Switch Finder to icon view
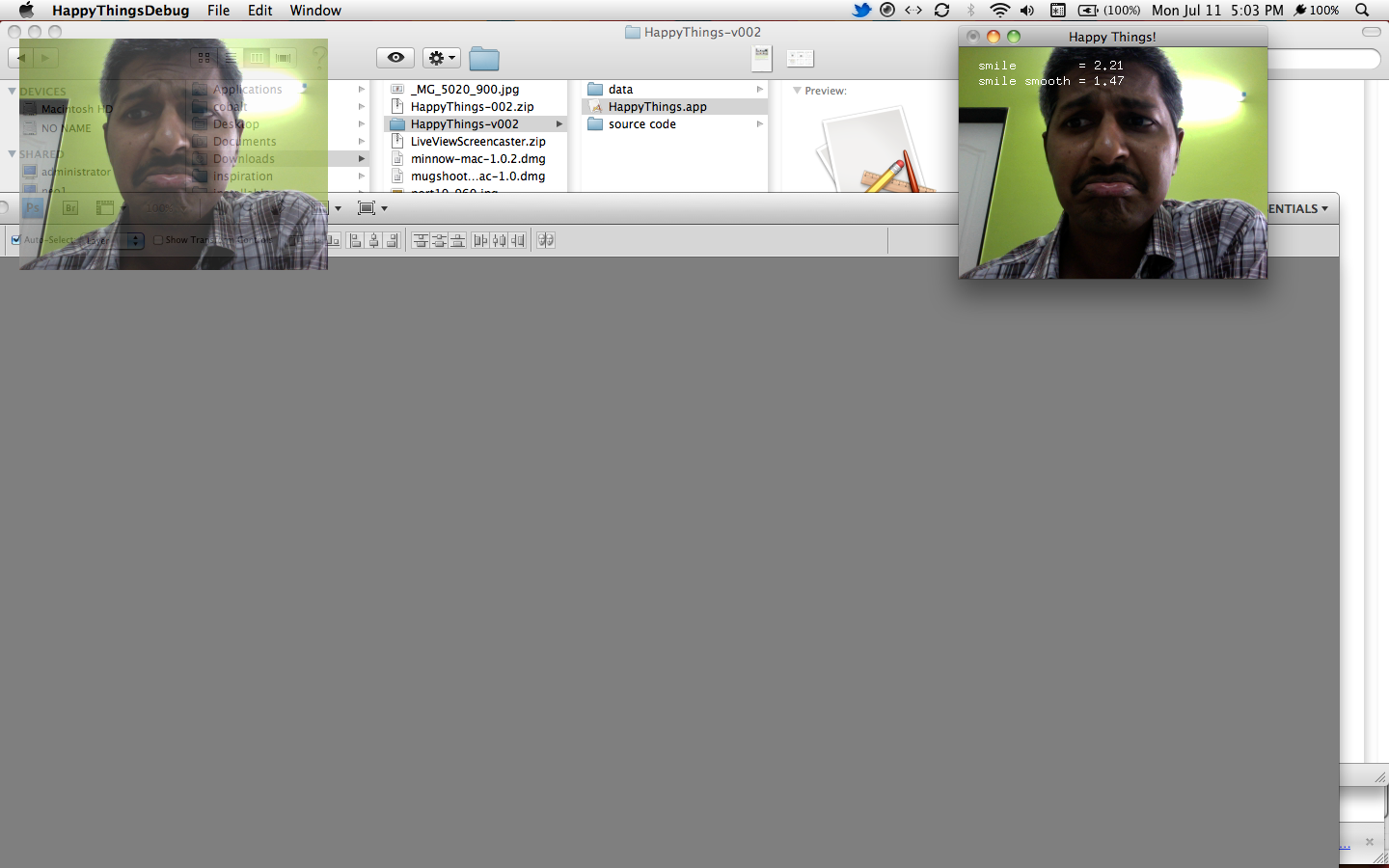 (204, 58)
